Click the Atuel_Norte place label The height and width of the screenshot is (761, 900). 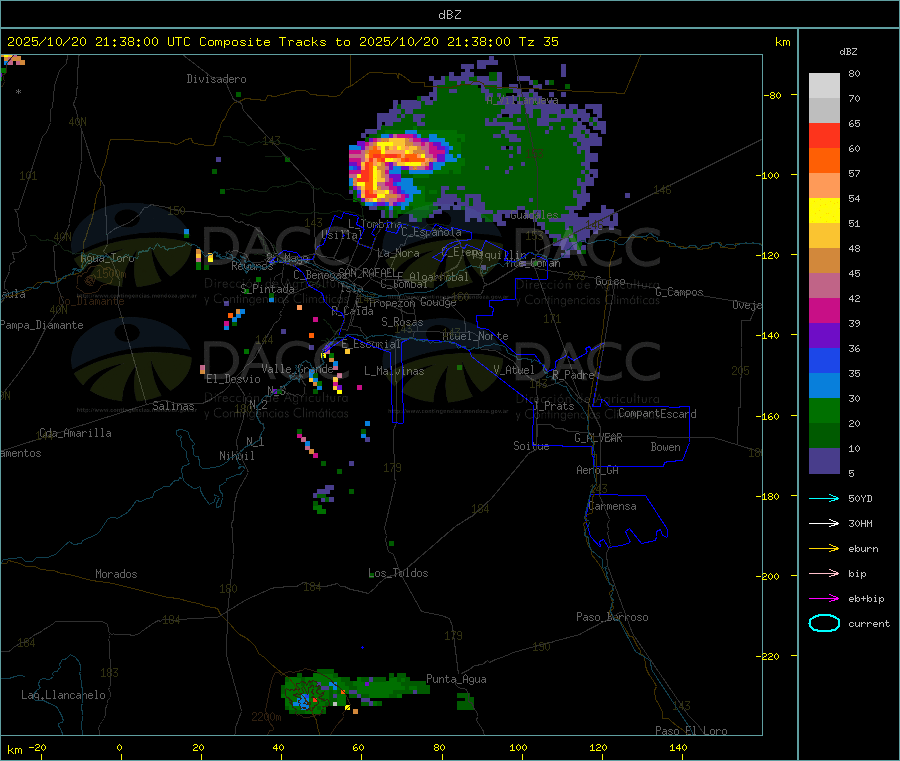coord(475,336)
